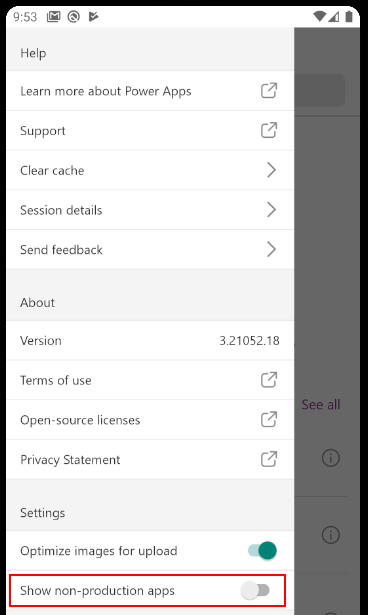The height and width of the screenshot is (615, 368).
Task: Tap upper info icon below See all
Action: (x=331, y=458)
